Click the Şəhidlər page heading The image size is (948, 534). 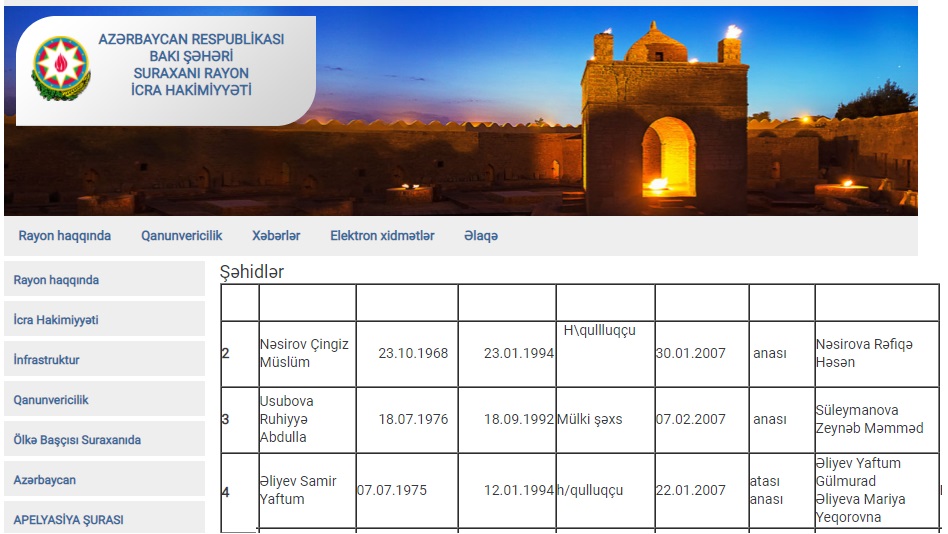[252, 271]
